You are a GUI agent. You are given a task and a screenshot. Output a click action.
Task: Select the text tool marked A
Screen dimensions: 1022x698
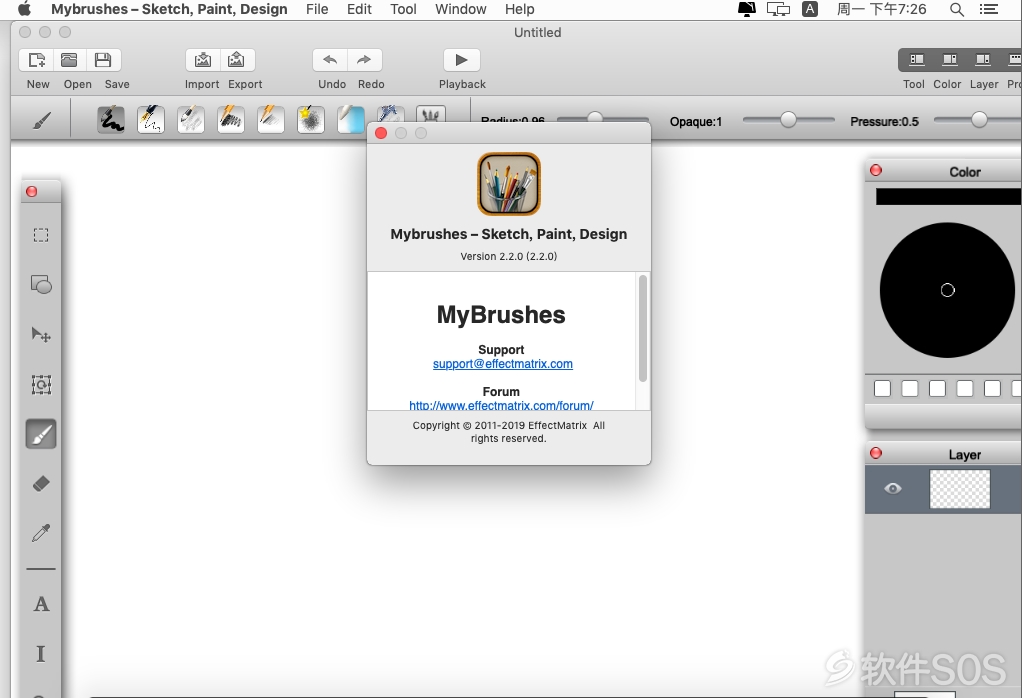point(41,604)
